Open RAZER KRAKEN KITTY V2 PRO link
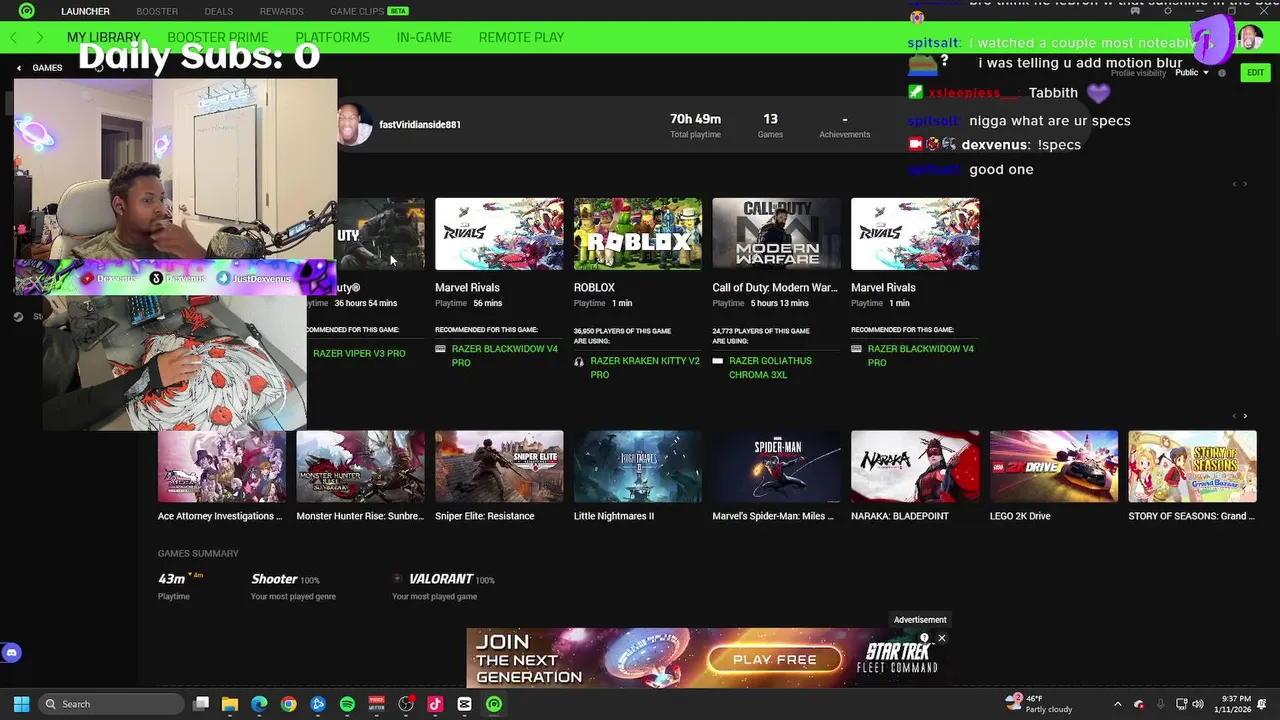 [644, 367]
